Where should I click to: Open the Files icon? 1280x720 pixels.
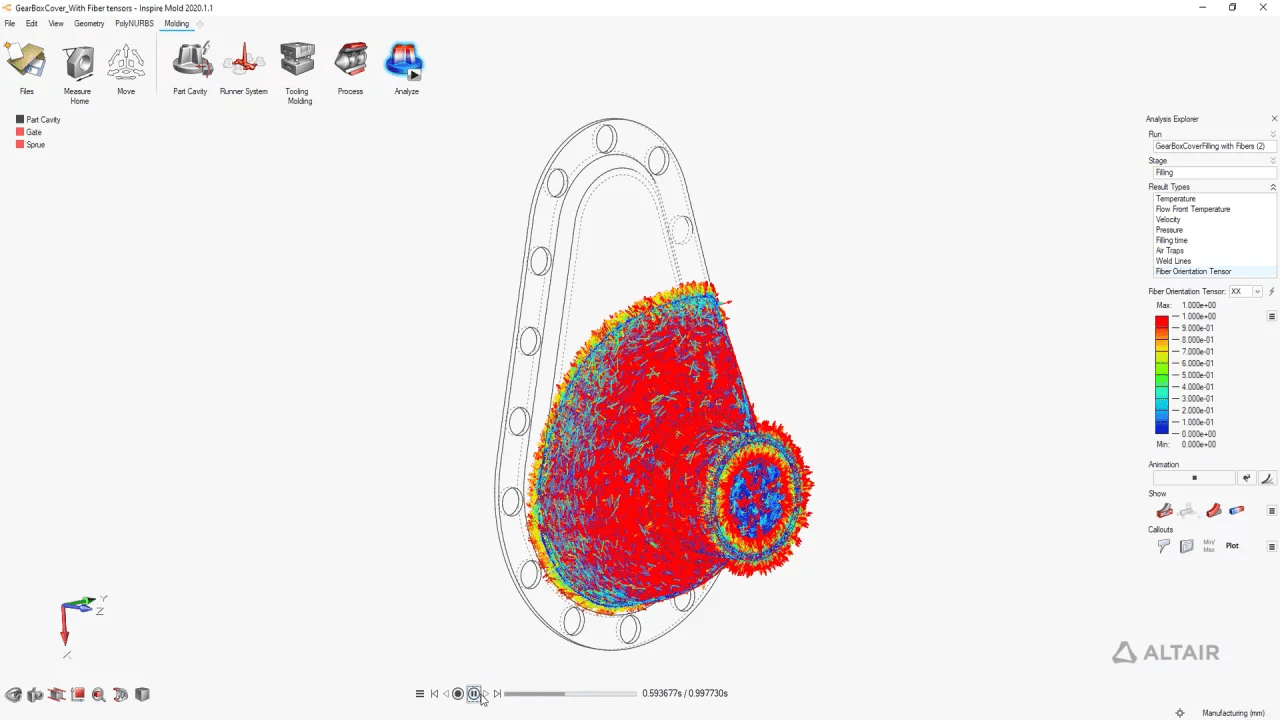click(x=26, y=68)
